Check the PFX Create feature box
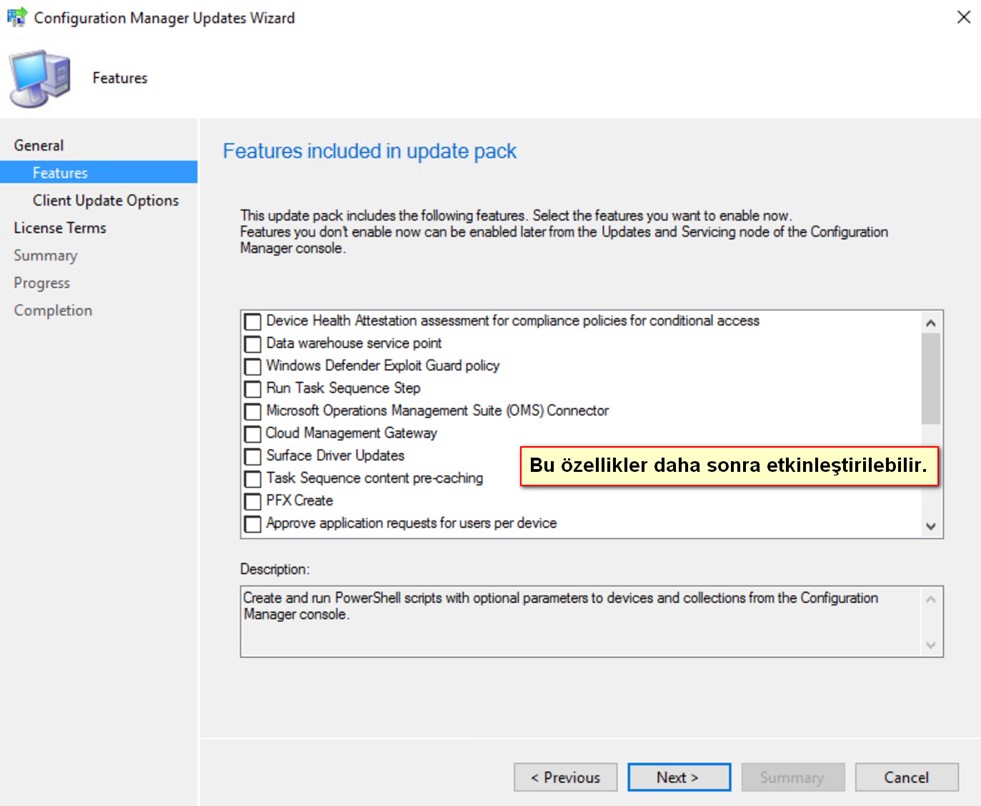Image resolution: width=981 pixels, height=806 pixels. click(253, 502)
